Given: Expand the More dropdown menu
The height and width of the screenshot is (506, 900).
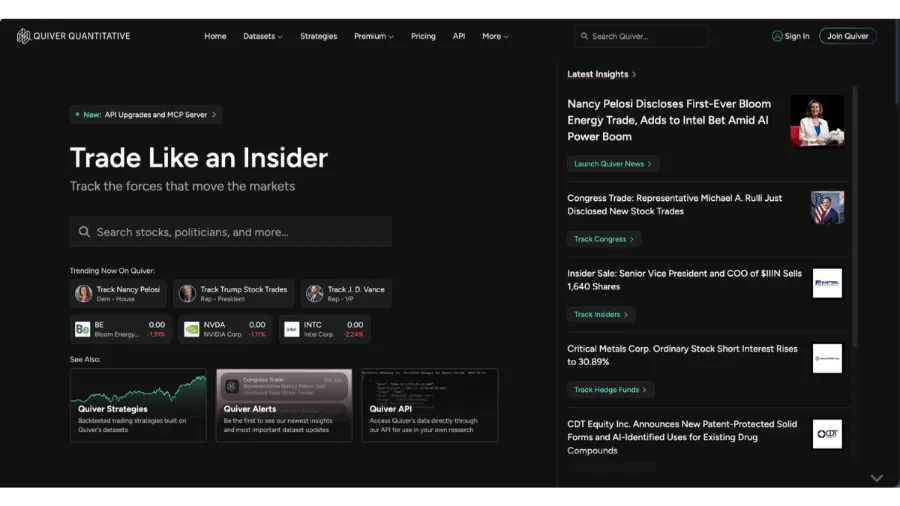Looking at the screenshot, I should 495,36.
